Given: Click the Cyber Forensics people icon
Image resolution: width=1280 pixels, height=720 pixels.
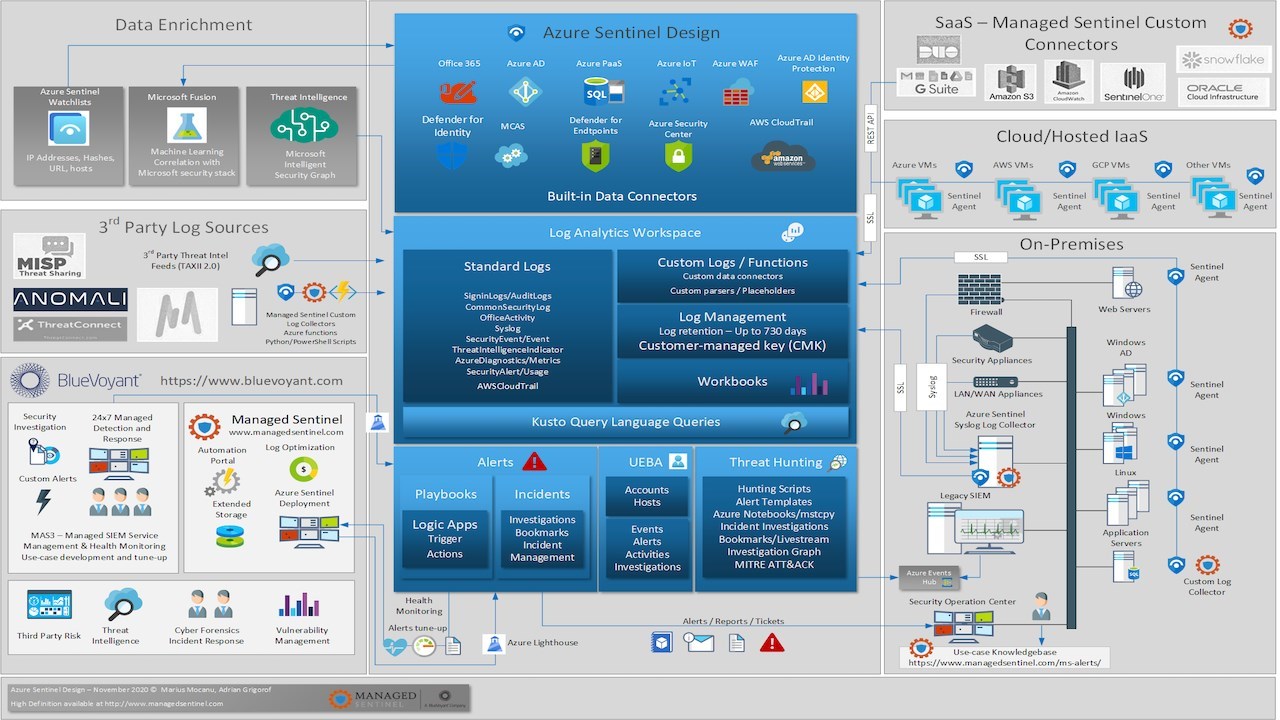Looking at the screenshot, I should 210,603.
